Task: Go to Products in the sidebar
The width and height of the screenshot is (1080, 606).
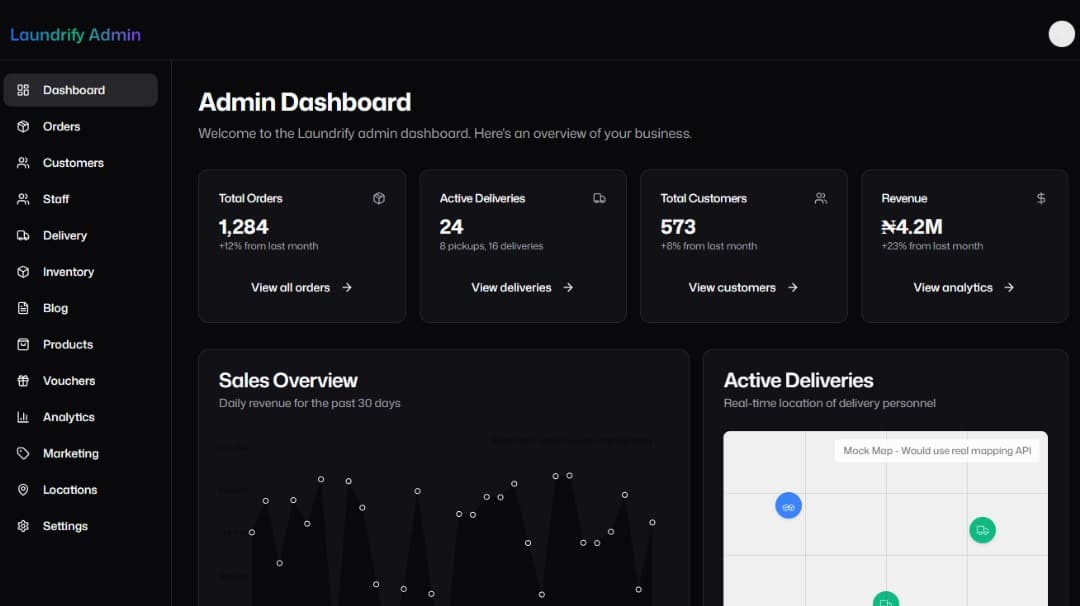Action: click(81, 344)
